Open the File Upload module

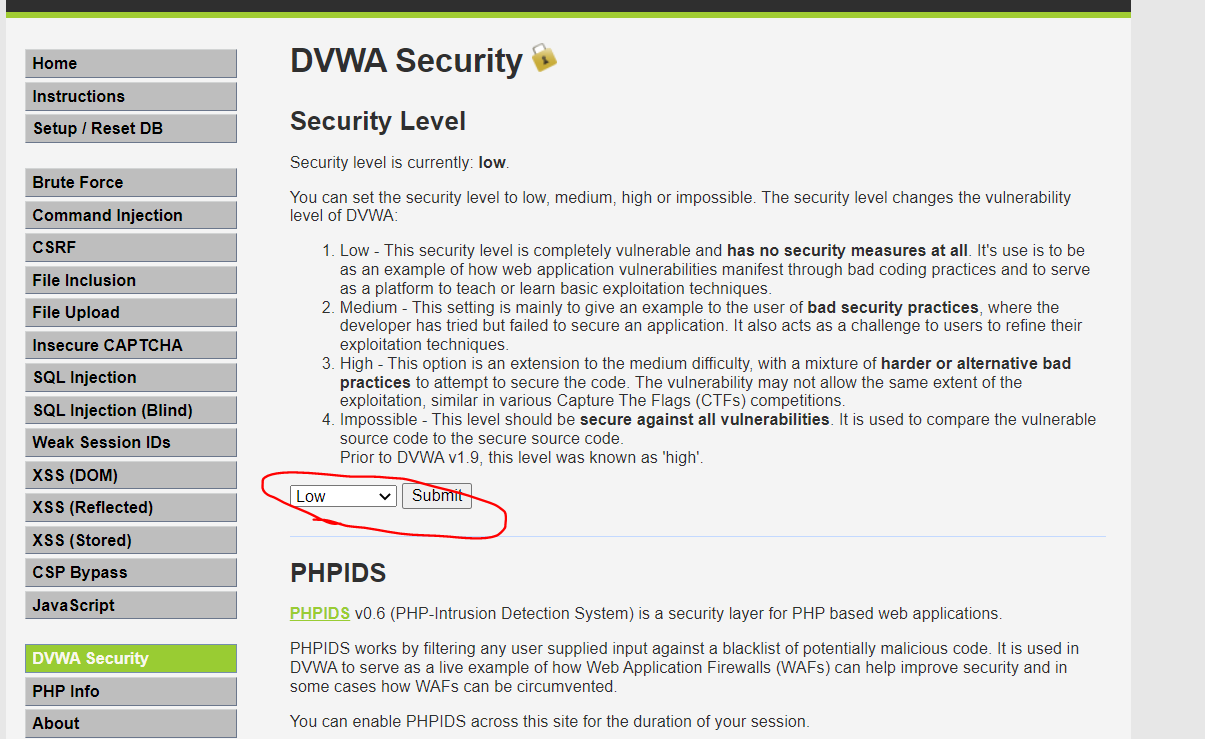coord(131,312)
